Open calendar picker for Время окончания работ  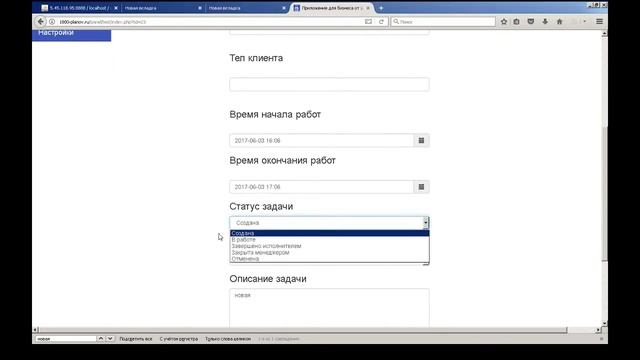(x=421, y=187)
